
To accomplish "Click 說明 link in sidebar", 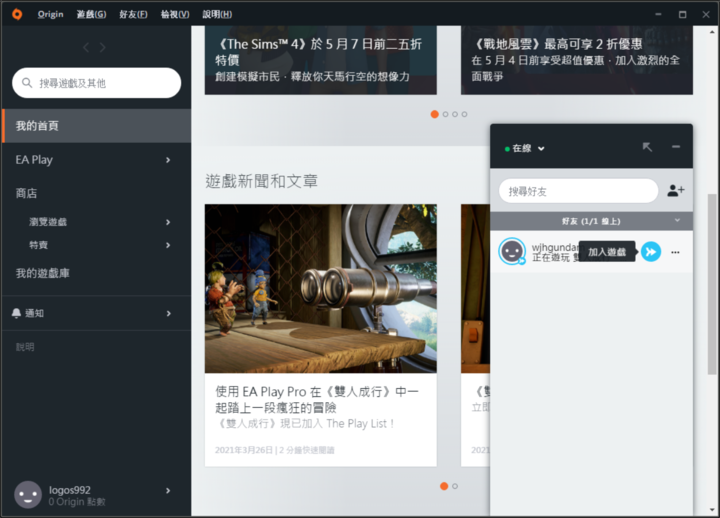I will click(25, 347).
